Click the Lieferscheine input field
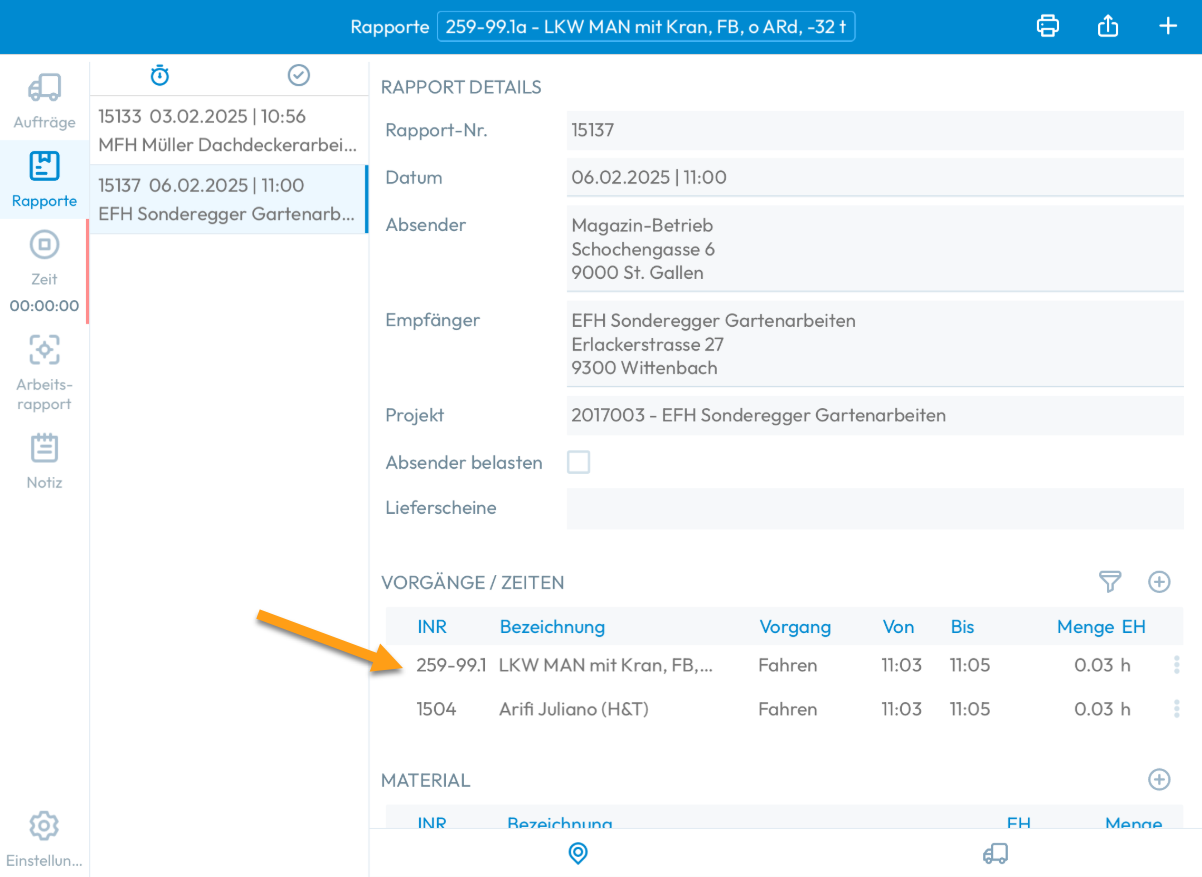The image size is (1202, 877). [x=874, y=508]
